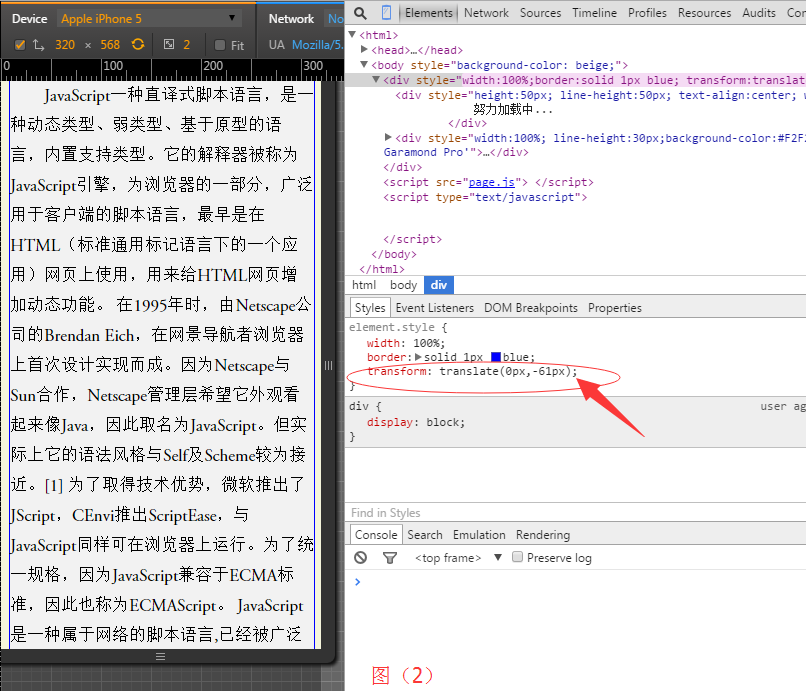Click the UA Mozilla/5 user agent field
This screenshot has width=806, height=691.
pyautogui.click(x=317, y=45)
